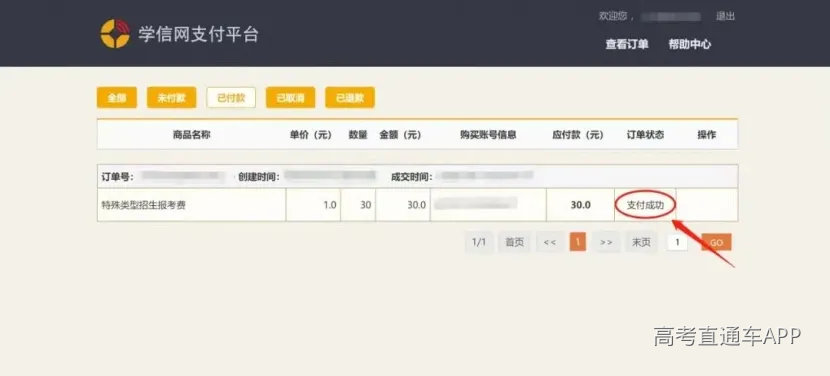This screenshot has height=376, width=830.
Task: Click page number 1 button
Action: pyautogui.click(x=578, y=243)
